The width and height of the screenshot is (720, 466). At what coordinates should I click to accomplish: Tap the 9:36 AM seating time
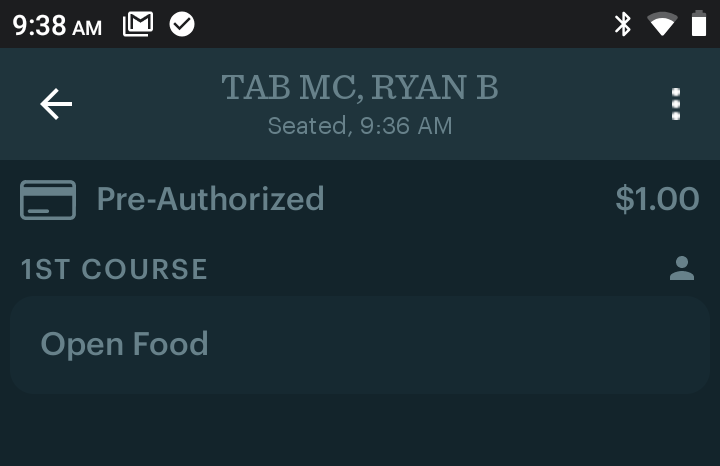[406, 126]
